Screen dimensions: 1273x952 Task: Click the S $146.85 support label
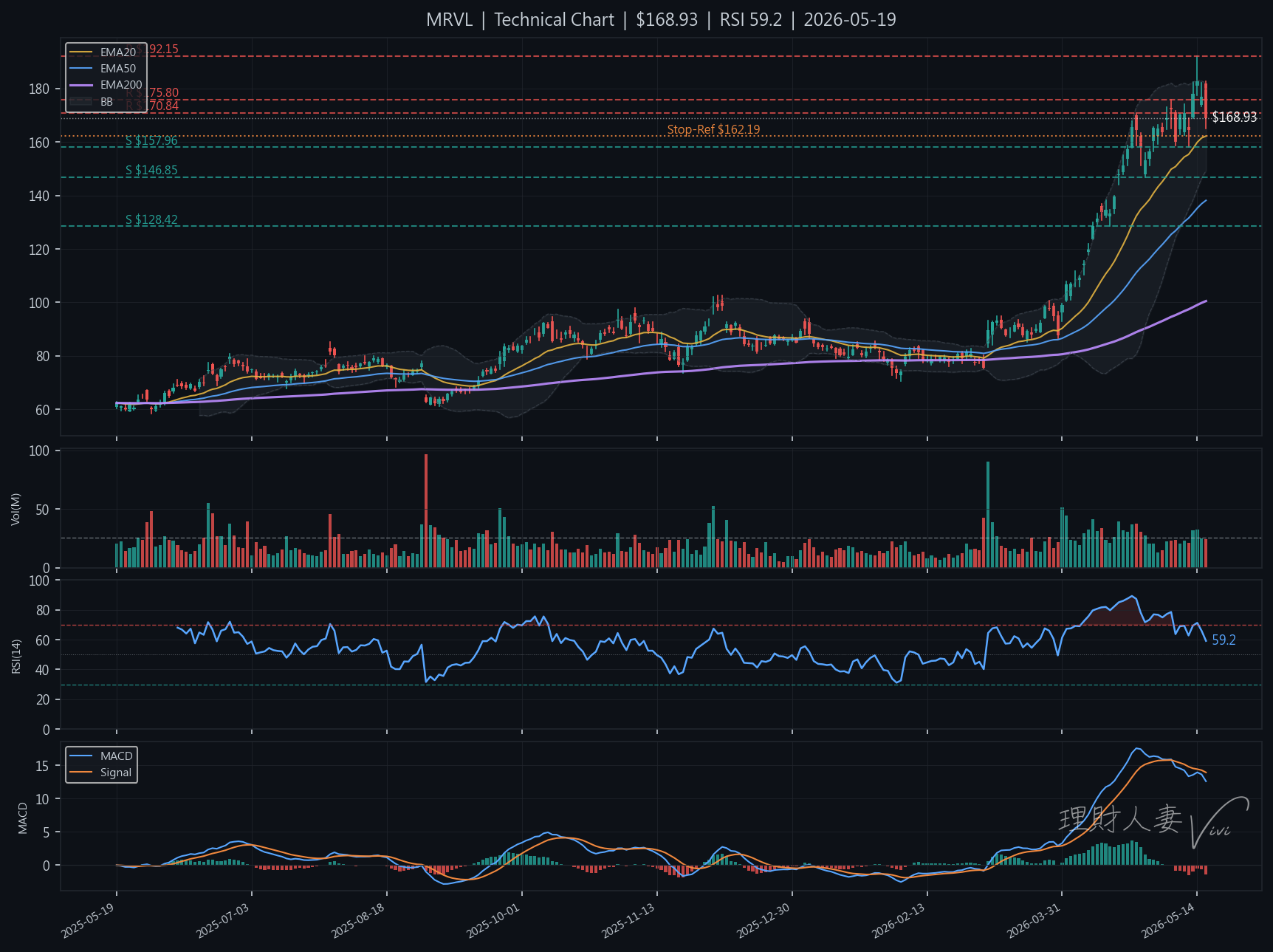pyautogui.click(x=151, y=171)
